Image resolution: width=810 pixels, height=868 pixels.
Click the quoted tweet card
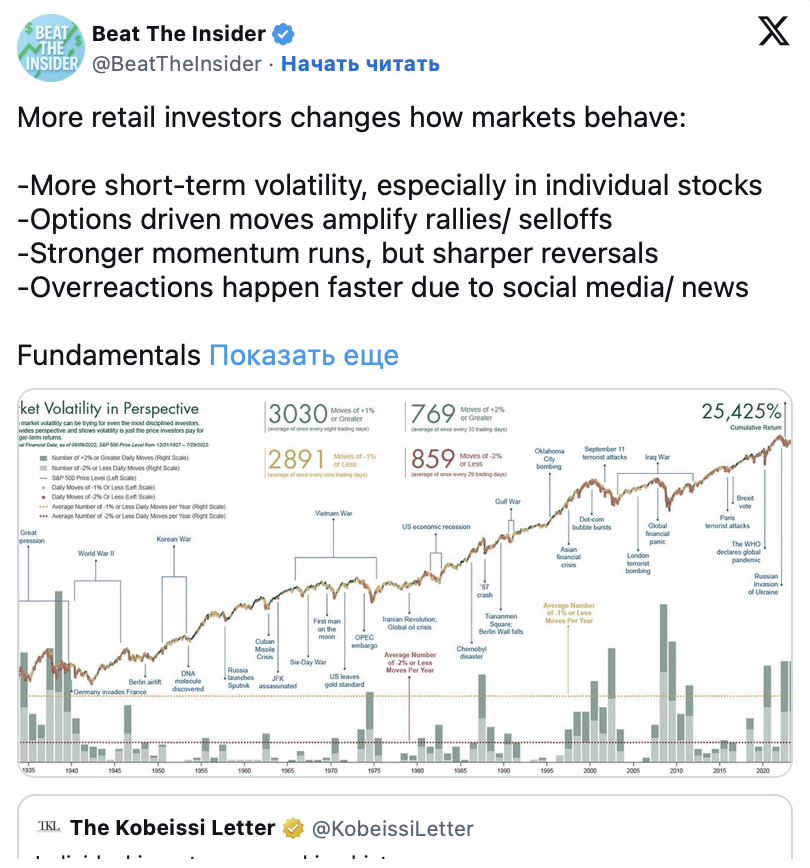405,828
